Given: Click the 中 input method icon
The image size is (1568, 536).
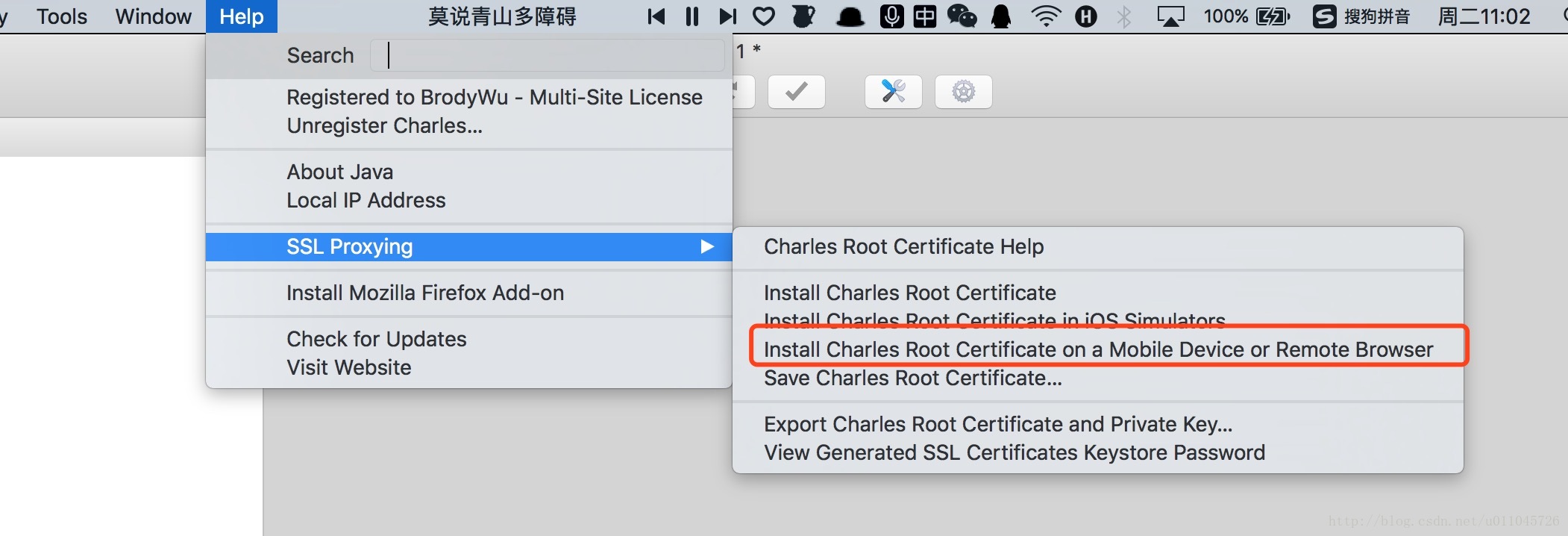Looking at the screenshot, I should click(925, 16).
